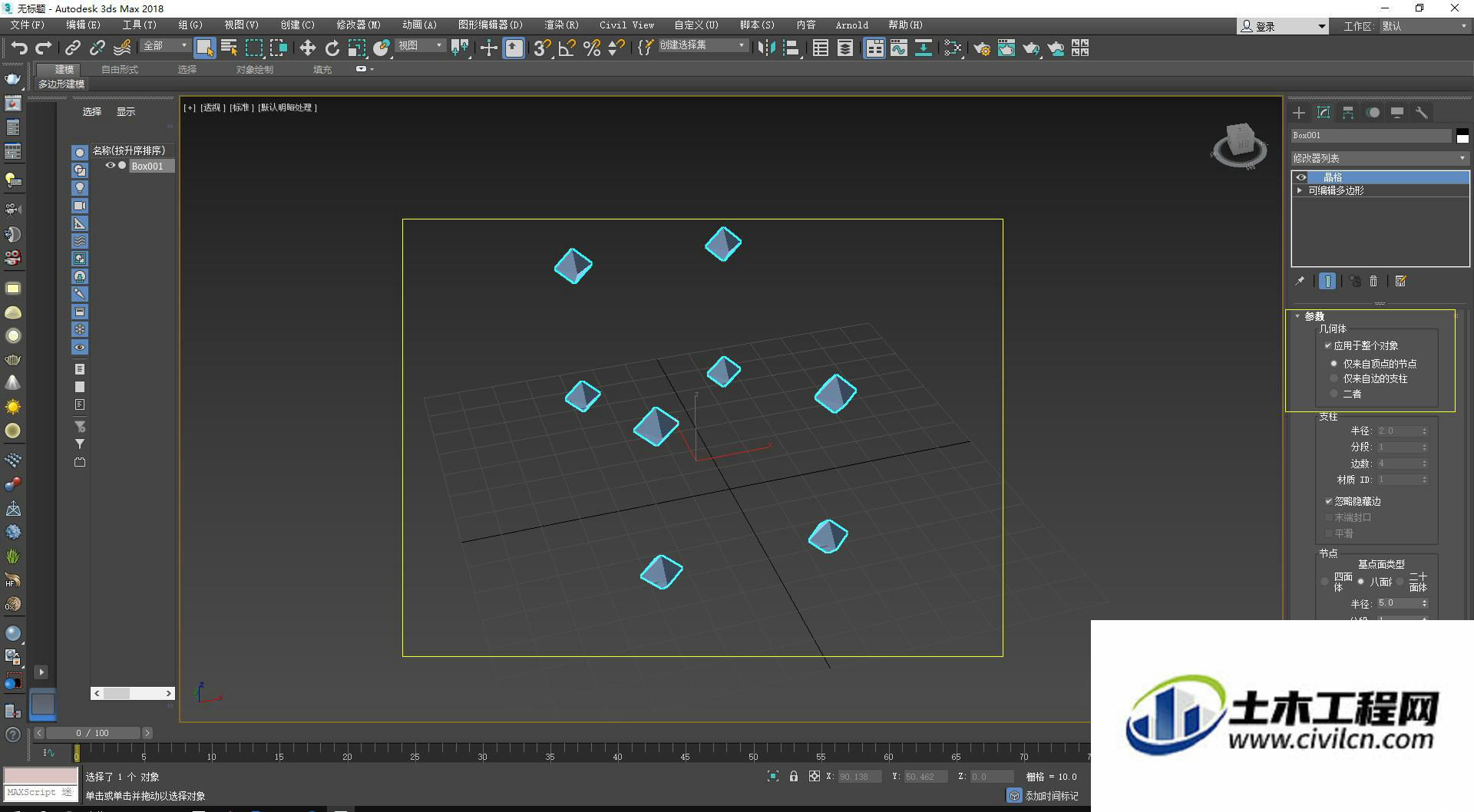The width and height of the screenshot is (1474, 812).
Task: Click the Mirror tool icon
Action: pyautogui.click(x=766, y=48)
